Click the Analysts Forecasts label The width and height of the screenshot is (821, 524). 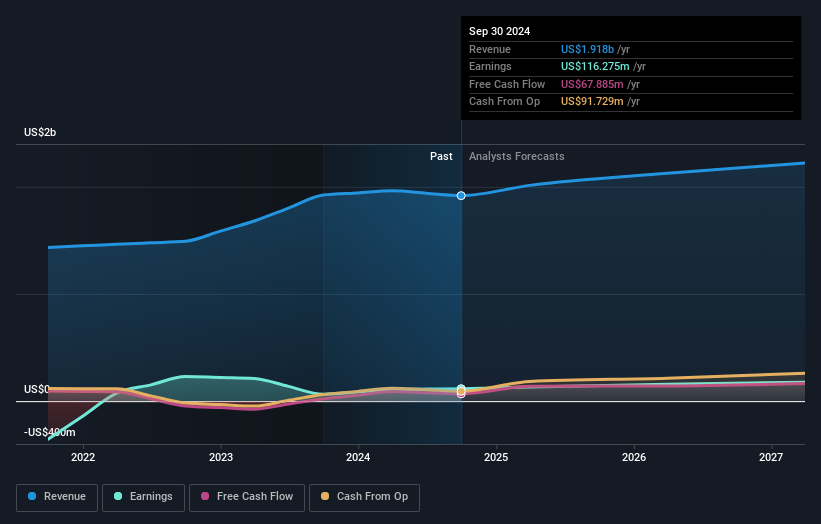pyautogui.click(x=517, y=157)
